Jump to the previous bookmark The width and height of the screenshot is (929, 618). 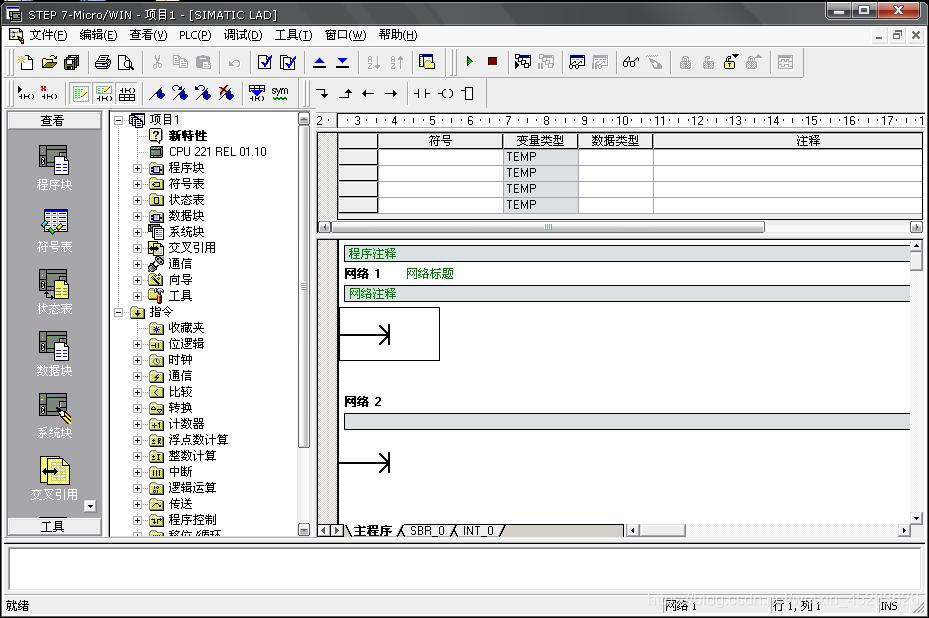tap(203, 93)
